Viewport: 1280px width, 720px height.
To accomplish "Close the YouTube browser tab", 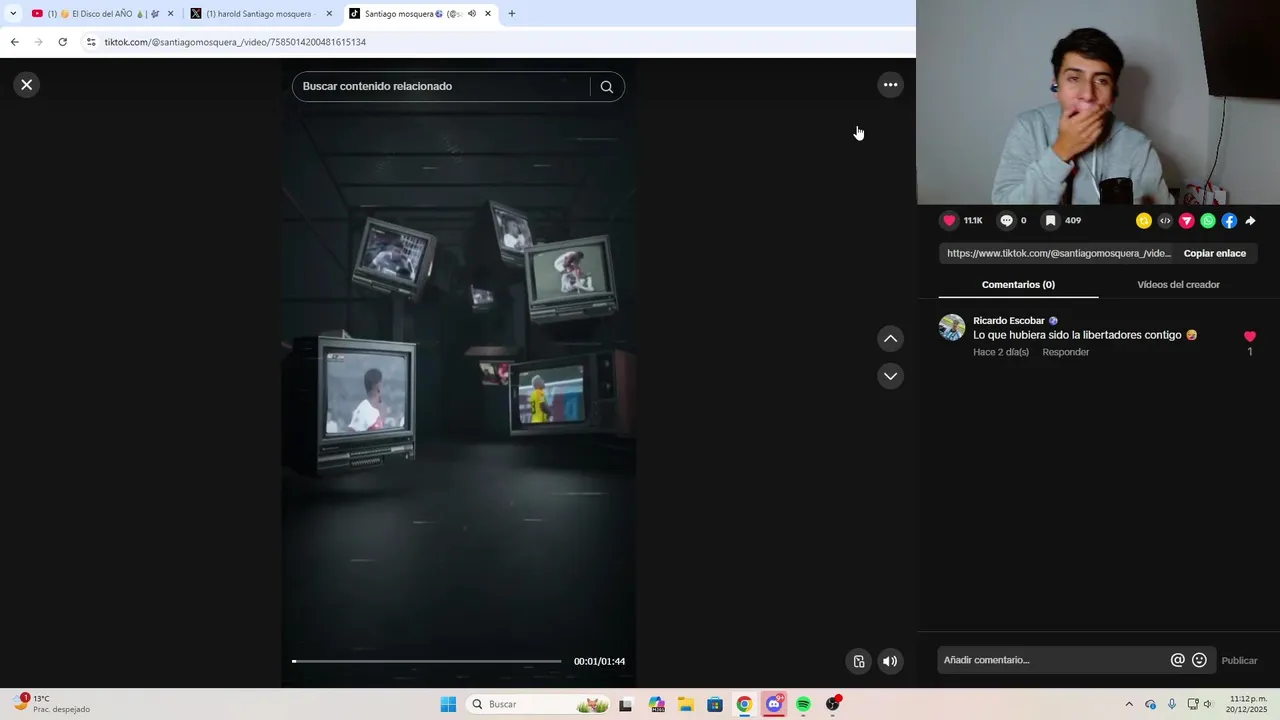I will (x=170, y=14).
